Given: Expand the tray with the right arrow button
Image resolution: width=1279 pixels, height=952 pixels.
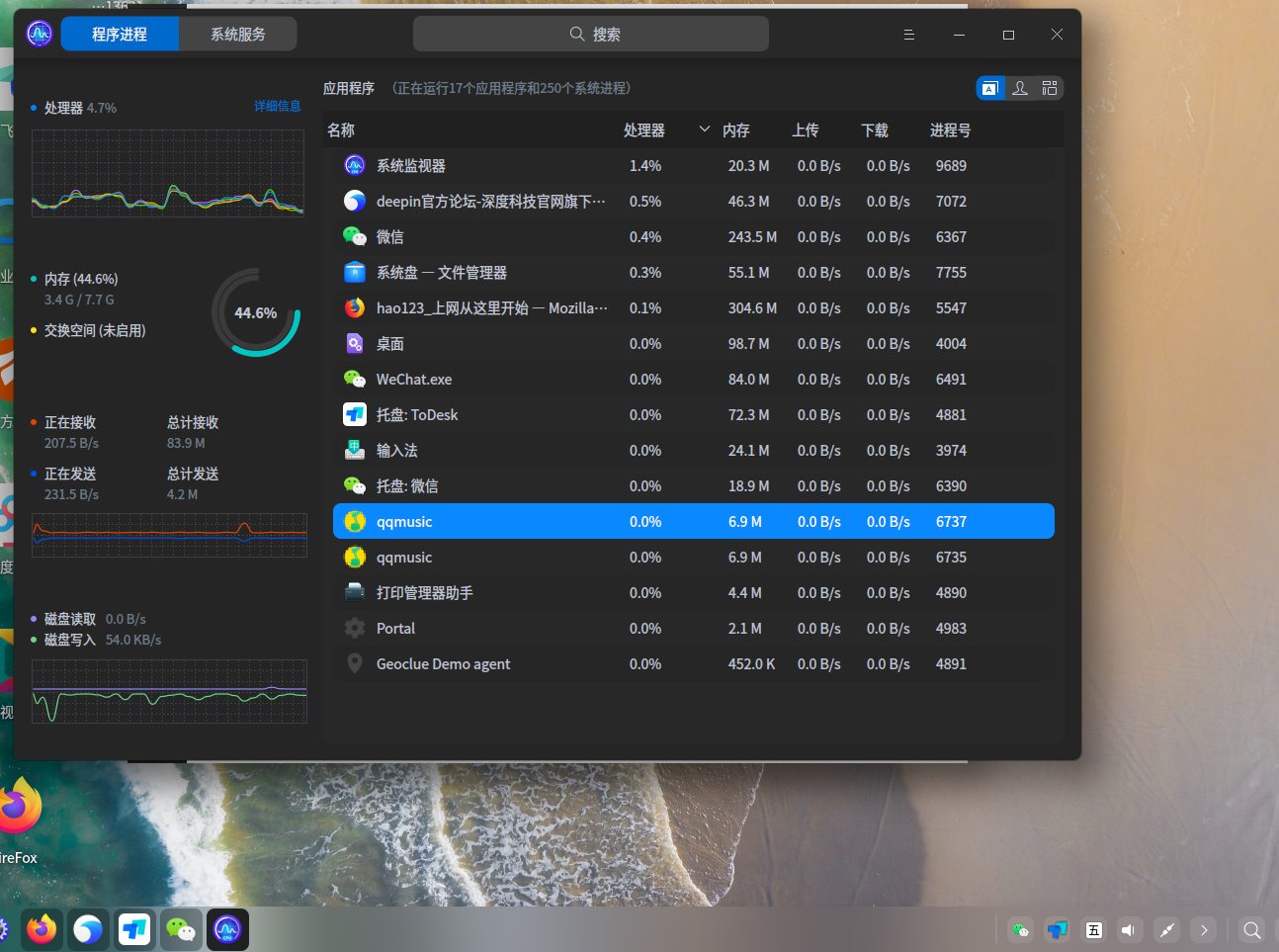Looking at the screenshot, I should coord(1204,930).
